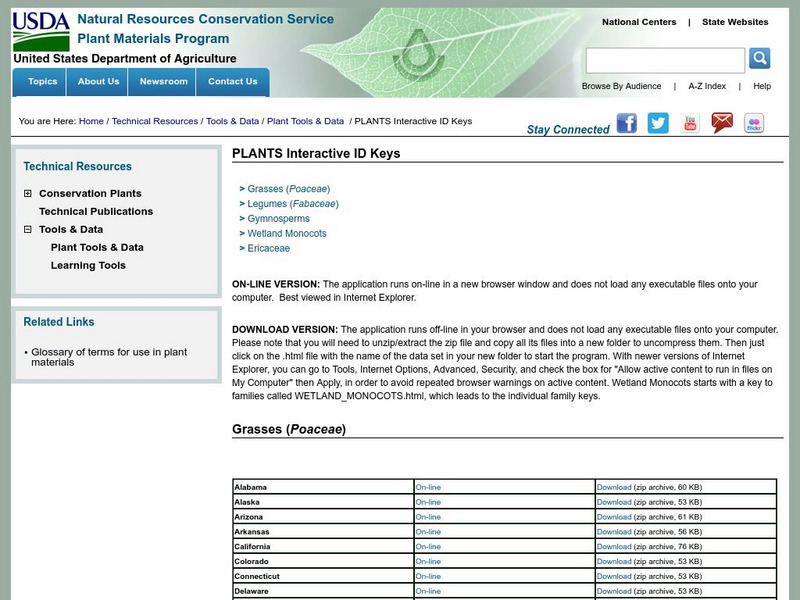The width and height of the screenshot is (800, 600).
Task: Download the Connecticut zip archive
Action: 614,576
